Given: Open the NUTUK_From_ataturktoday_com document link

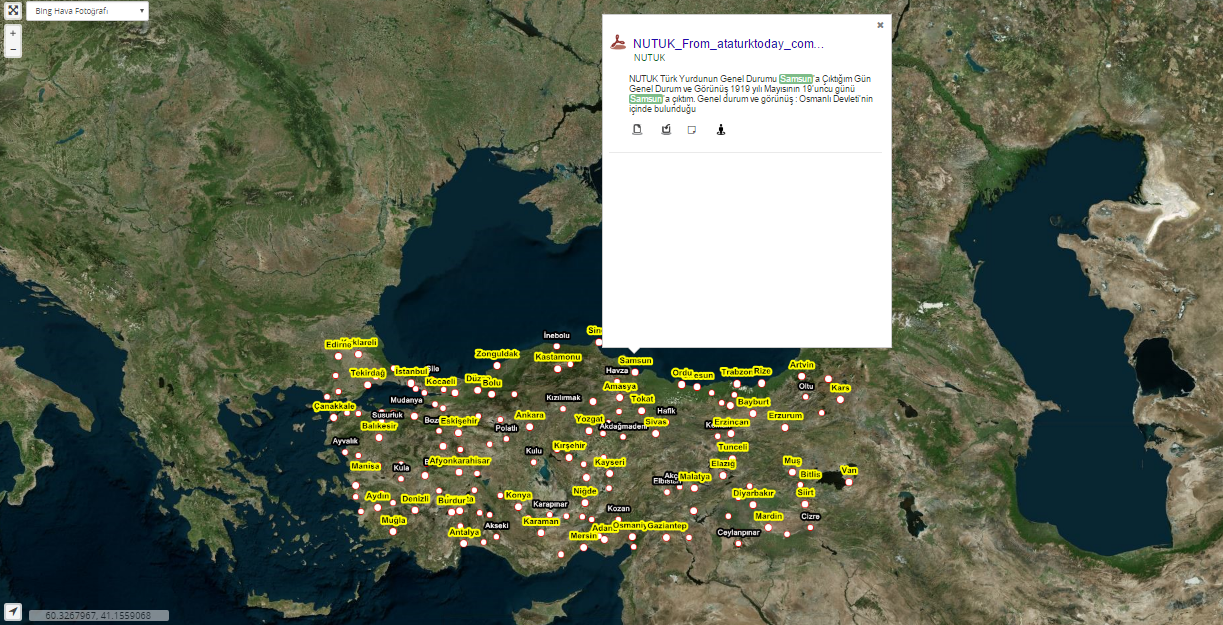Looking at the screenshot, I should [x=728, y=44].
